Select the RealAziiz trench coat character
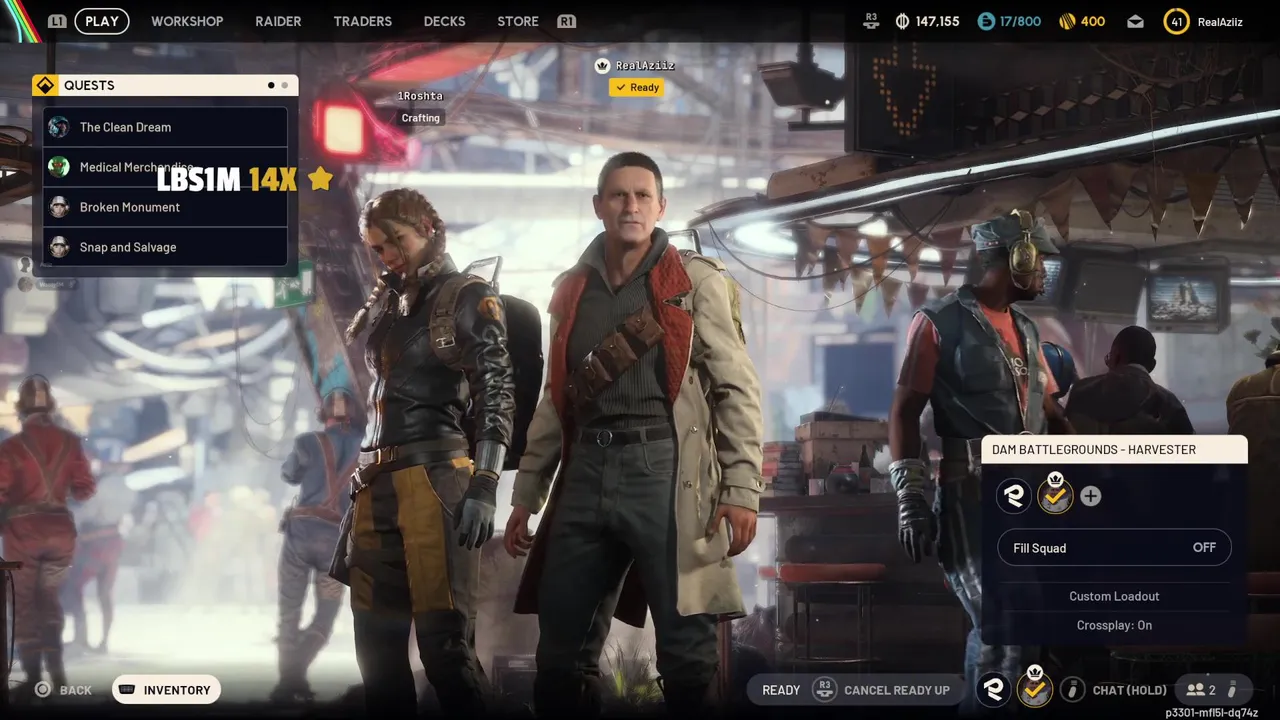The image size is (1280, 720). pyautogui.click(x=640, y=430)
